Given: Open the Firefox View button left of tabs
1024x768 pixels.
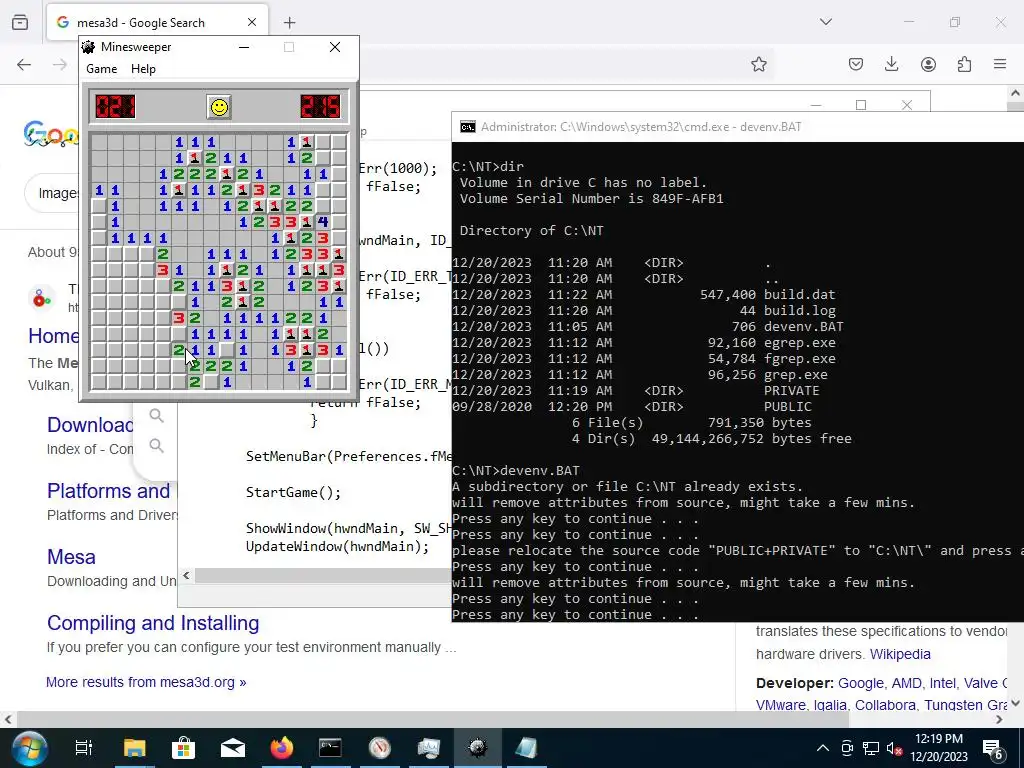Looking at the screenshot, I should coord(20,22).
